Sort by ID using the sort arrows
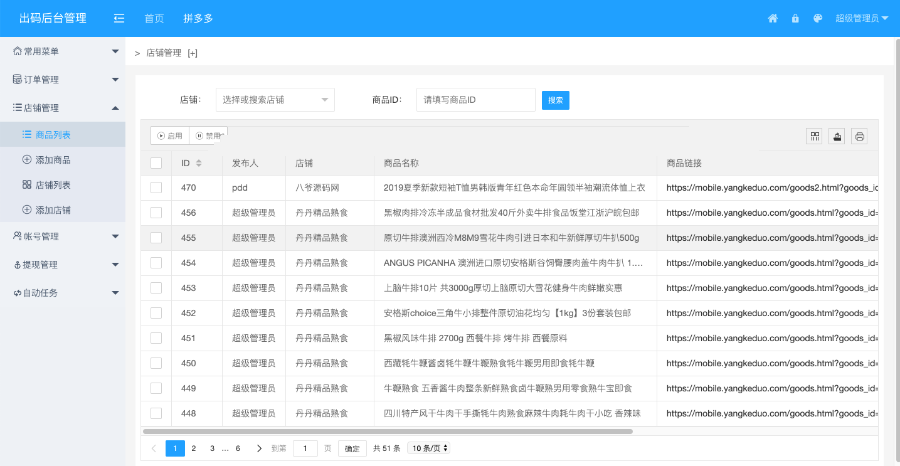This screenshot has height=466, width=900. tap(199, 163)
